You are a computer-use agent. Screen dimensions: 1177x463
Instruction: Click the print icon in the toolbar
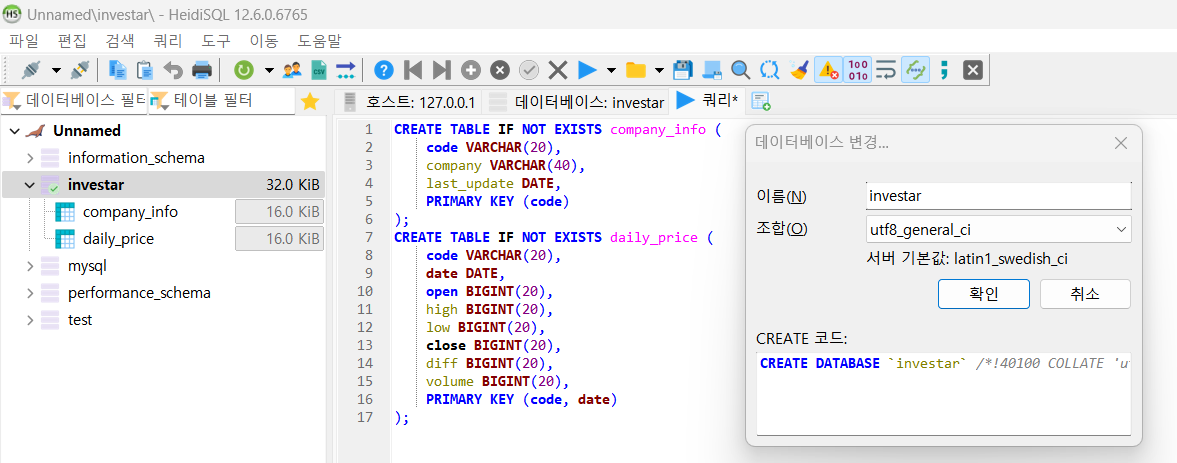point(202,70)
